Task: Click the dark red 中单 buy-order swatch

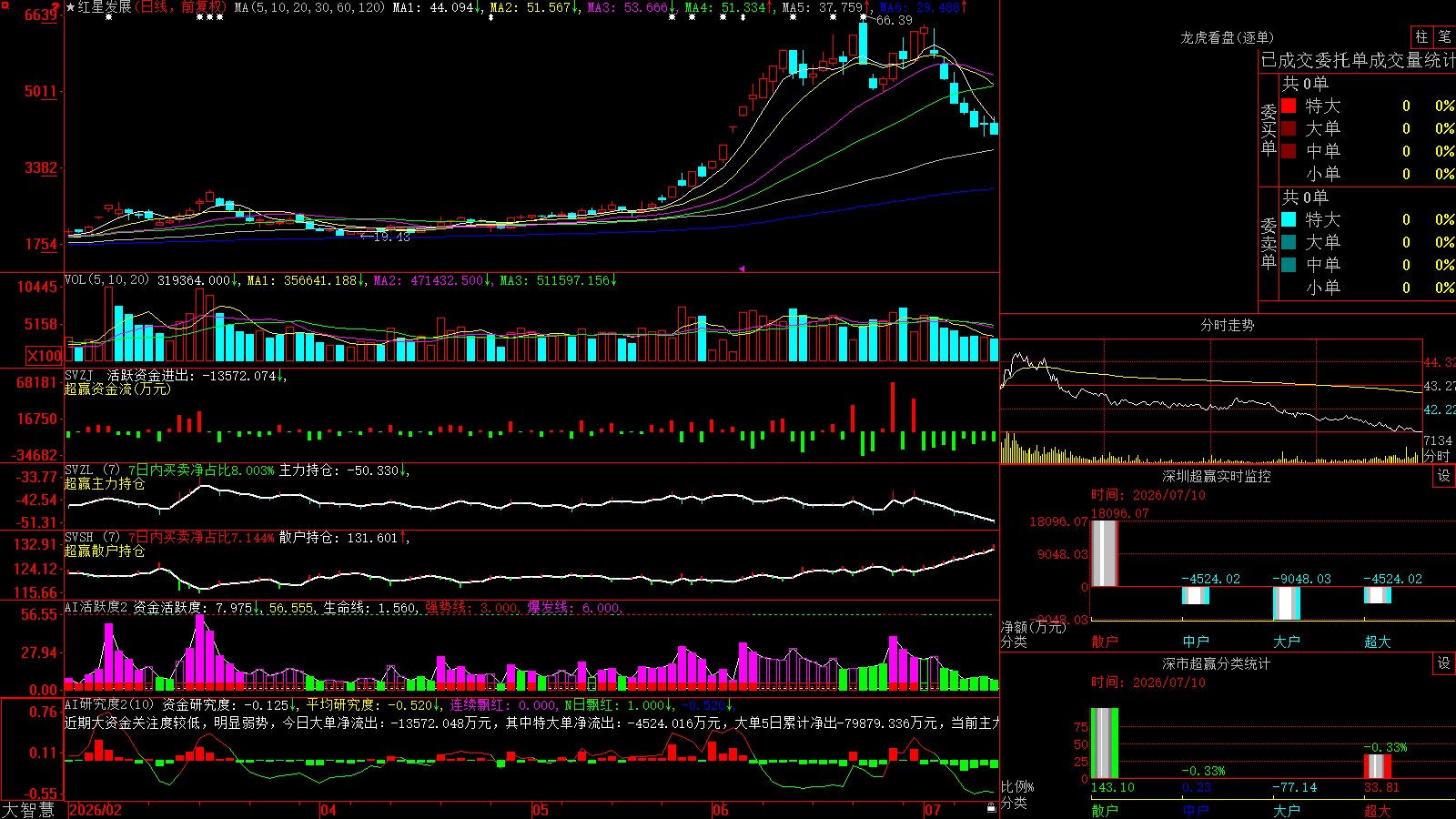Action: [x=1289, y=151]
